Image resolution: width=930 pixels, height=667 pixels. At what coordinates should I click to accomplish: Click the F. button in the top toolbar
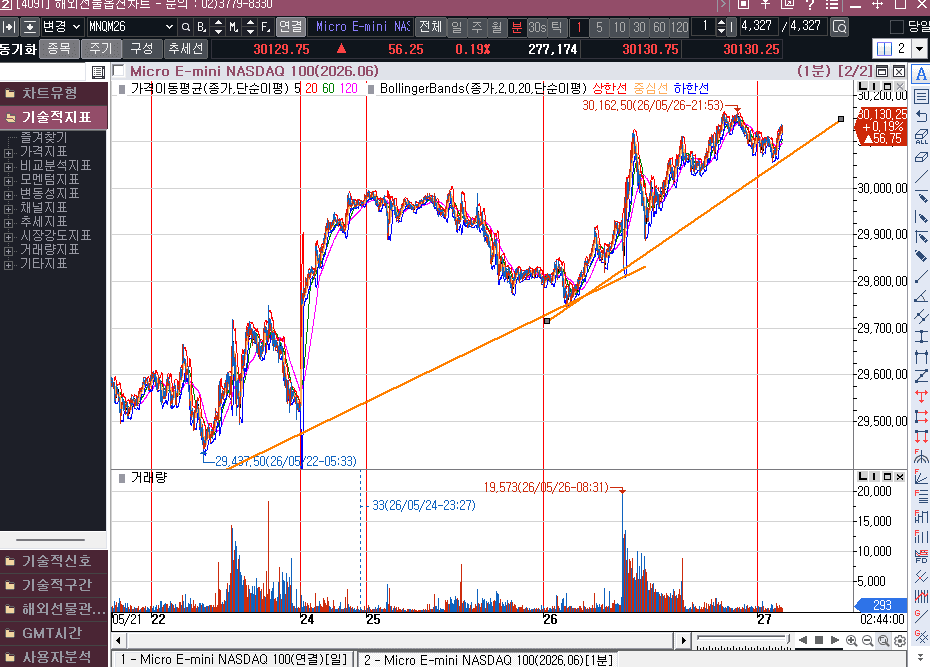coord(266,27)
